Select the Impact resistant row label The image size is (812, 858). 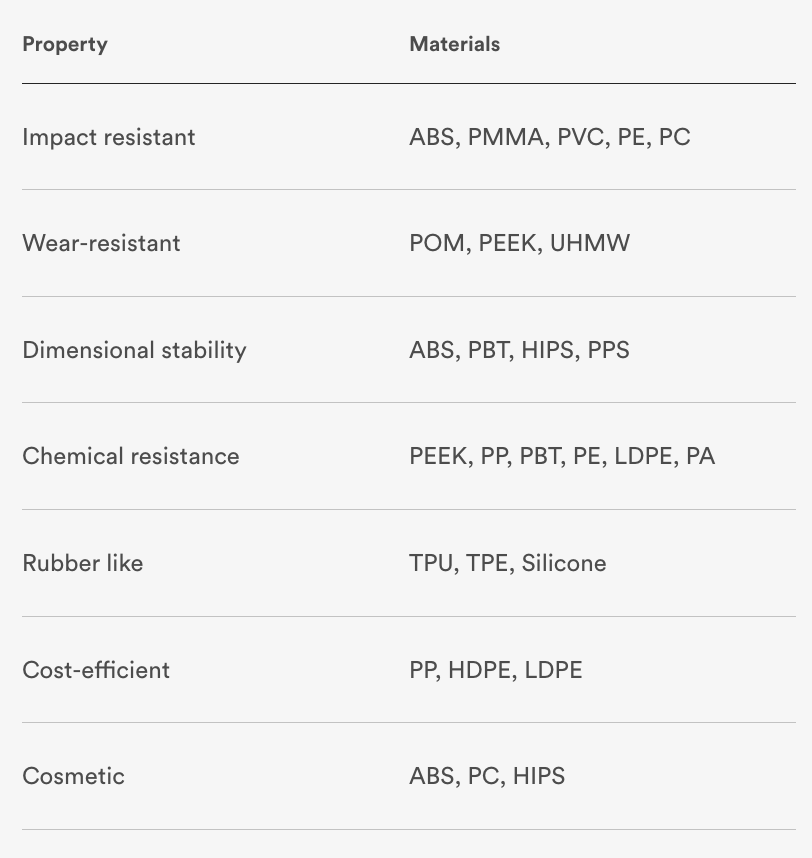(x=109, y=137)
